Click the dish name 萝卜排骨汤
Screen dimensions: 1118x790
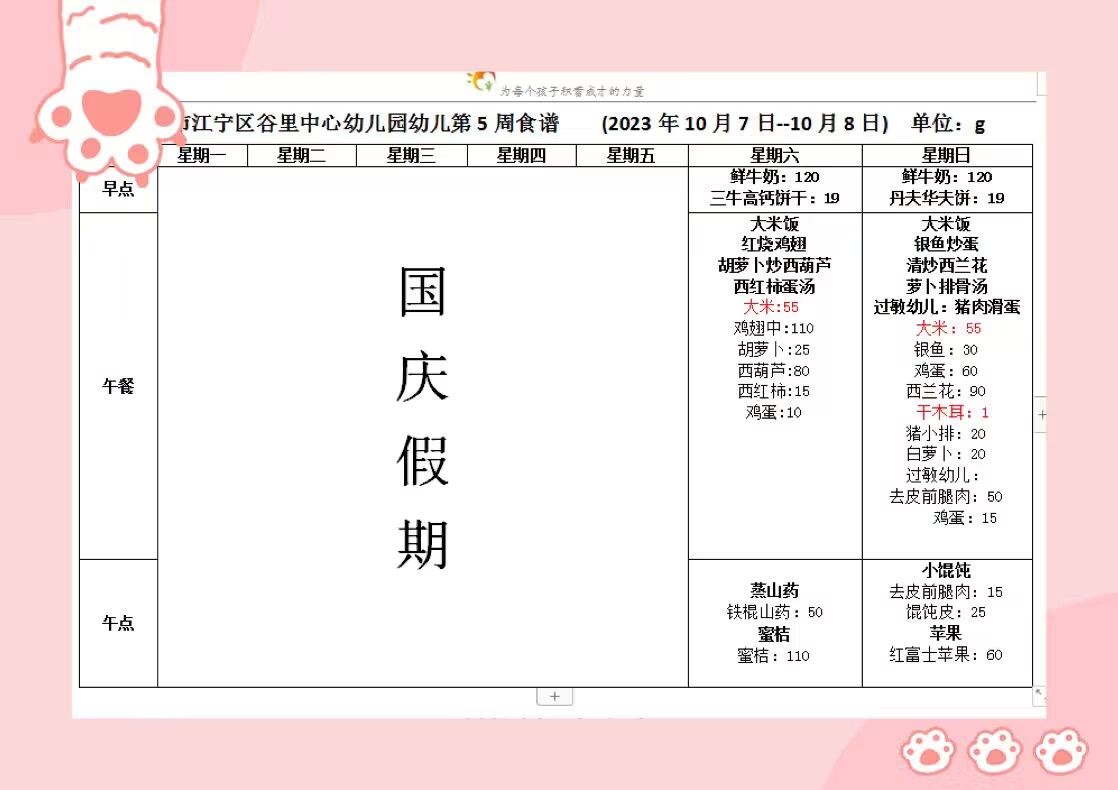click(x=947, y=287)
